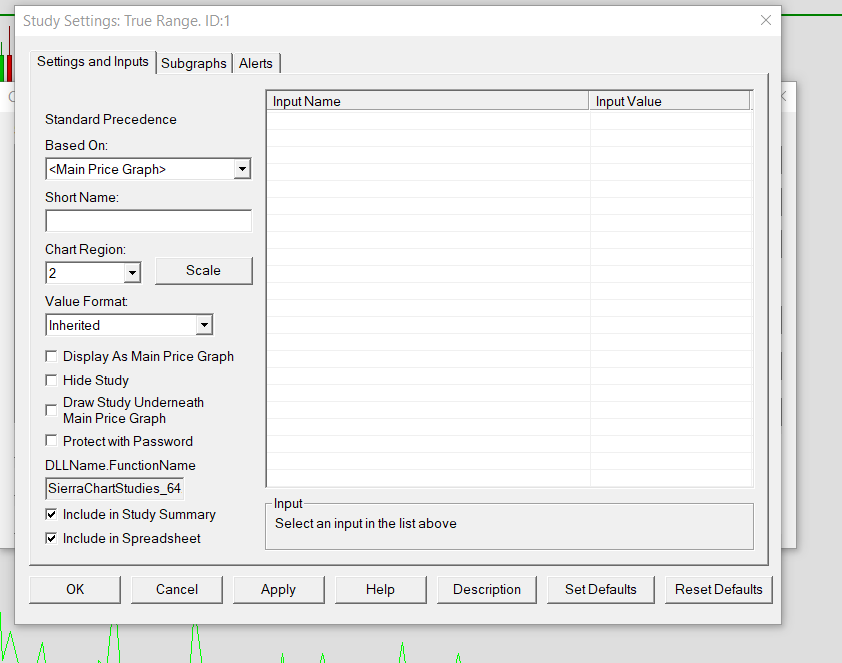Select the Settings and Inputs tab

click(92, 62)
